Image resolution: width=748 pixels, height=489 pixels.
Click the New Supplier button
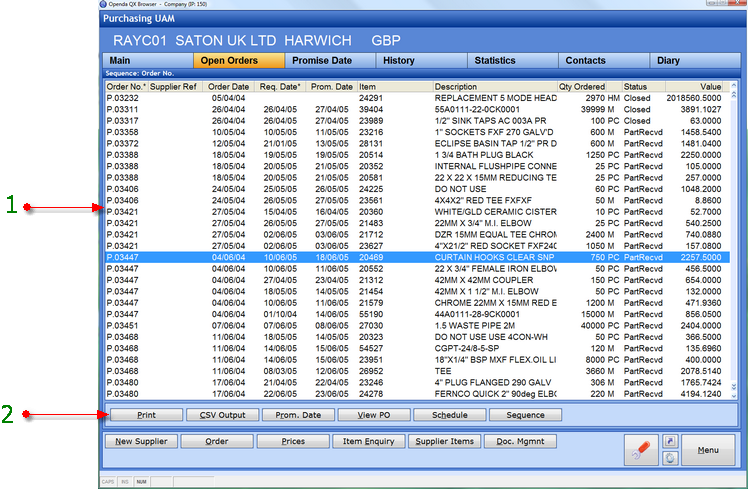click(x=141, y=441)
